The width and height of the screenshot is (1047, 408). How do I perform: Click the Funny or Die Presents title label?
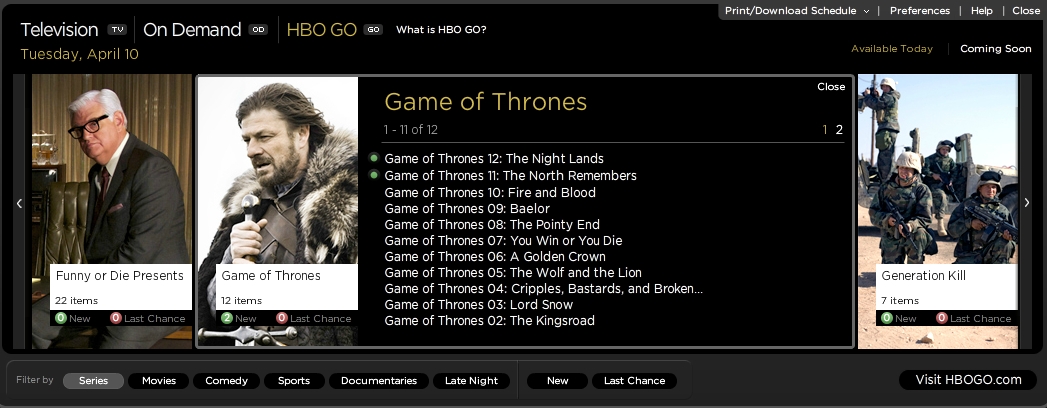pos(120,276)
